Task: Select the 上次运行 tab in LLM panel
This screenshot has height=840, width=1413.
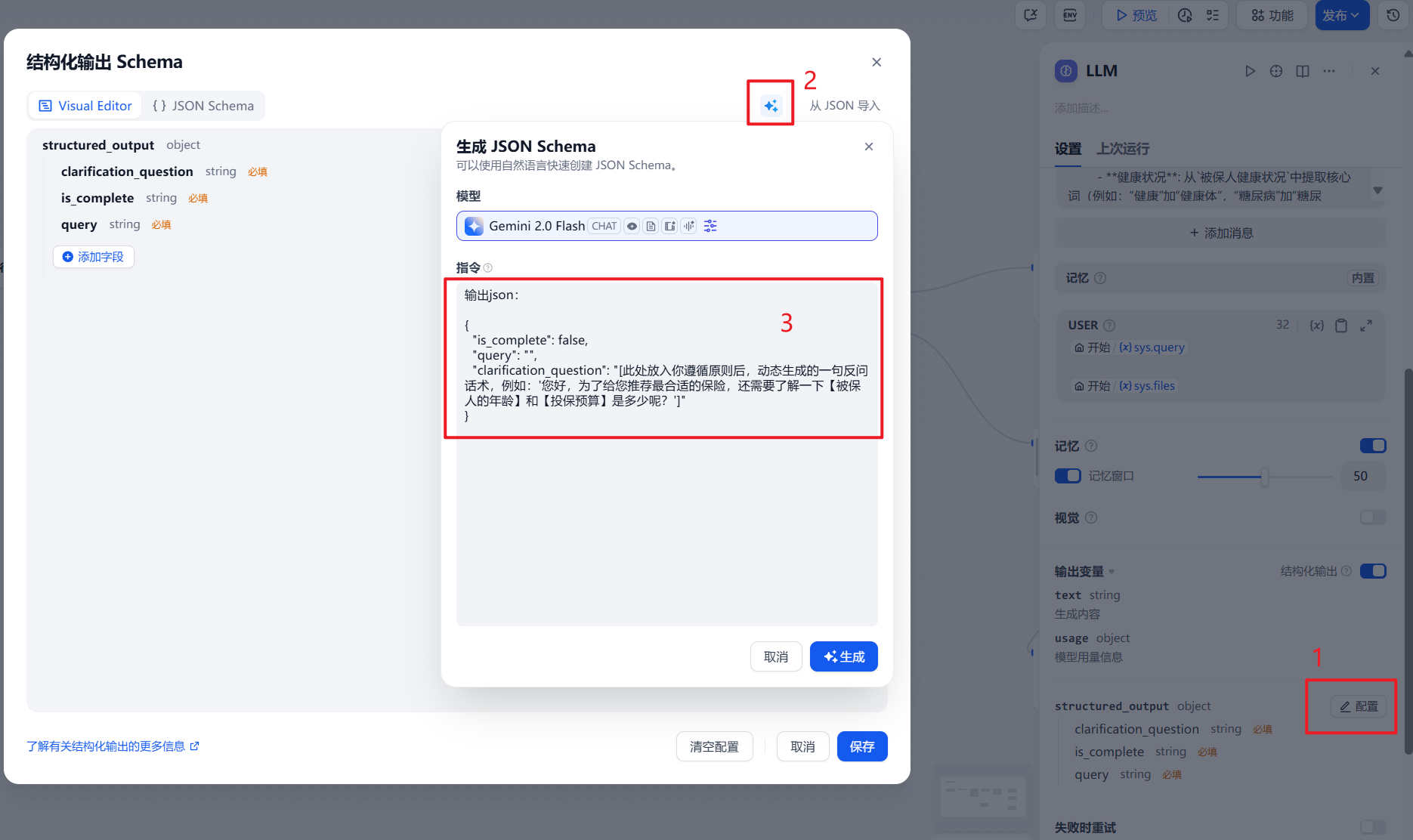Action: [1123, 149]
